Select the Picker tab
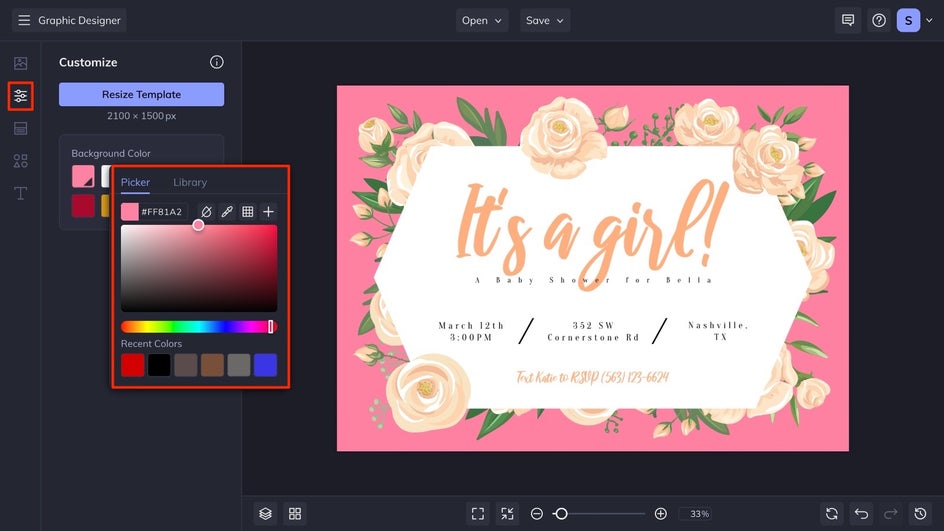944x531 pixels. click(x=135, y=182)
